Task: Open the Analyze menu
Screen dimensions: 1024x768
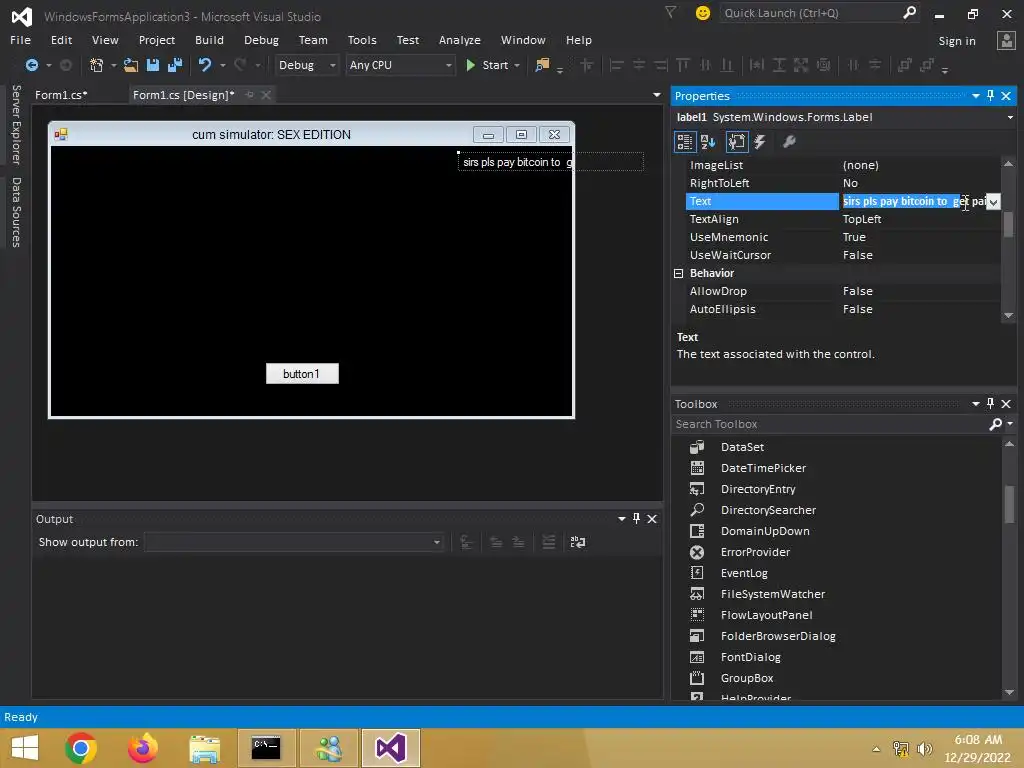Action: pos(459,40)
